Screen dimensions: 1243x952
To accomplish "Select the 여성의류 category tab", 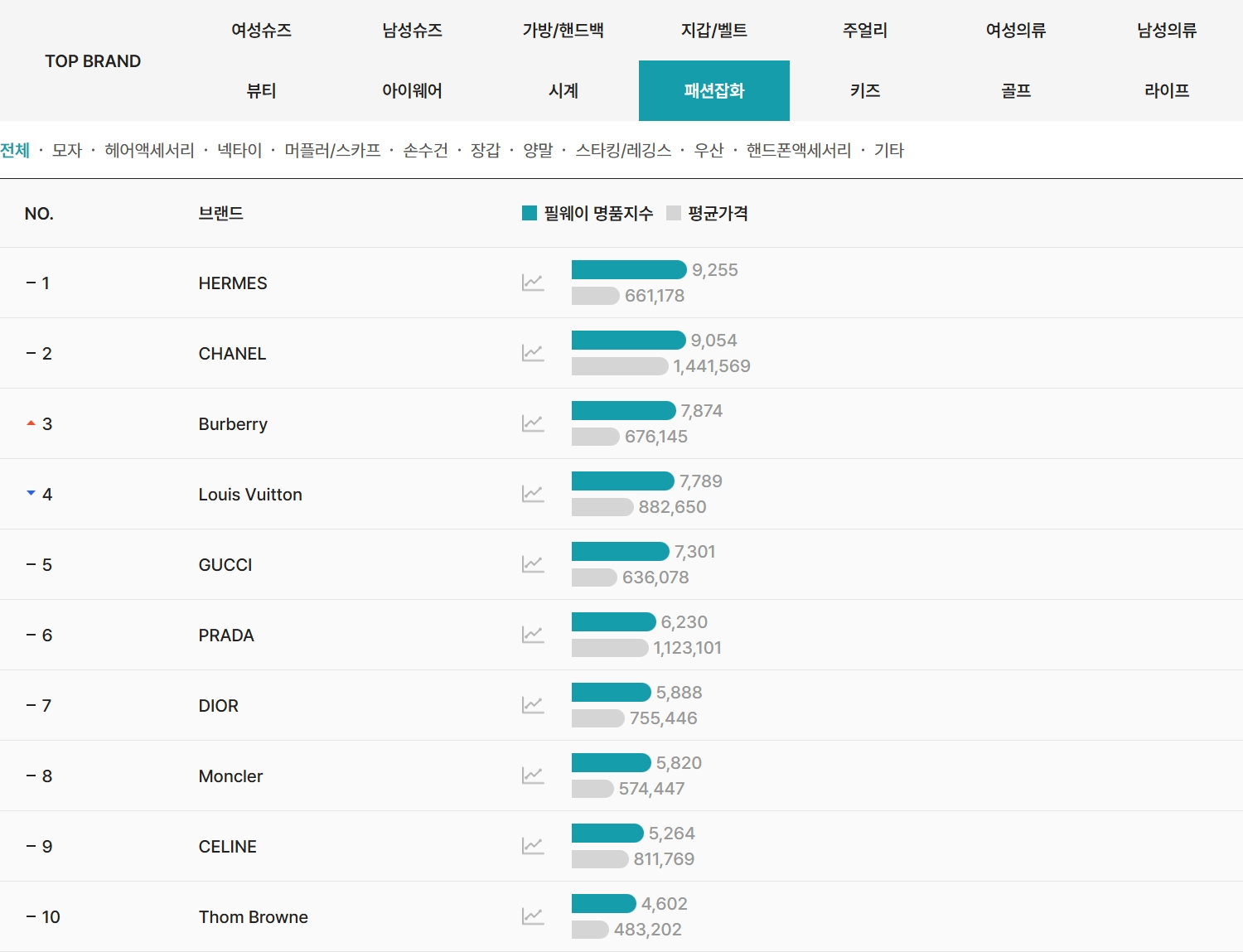I will tap(1016, 31).
